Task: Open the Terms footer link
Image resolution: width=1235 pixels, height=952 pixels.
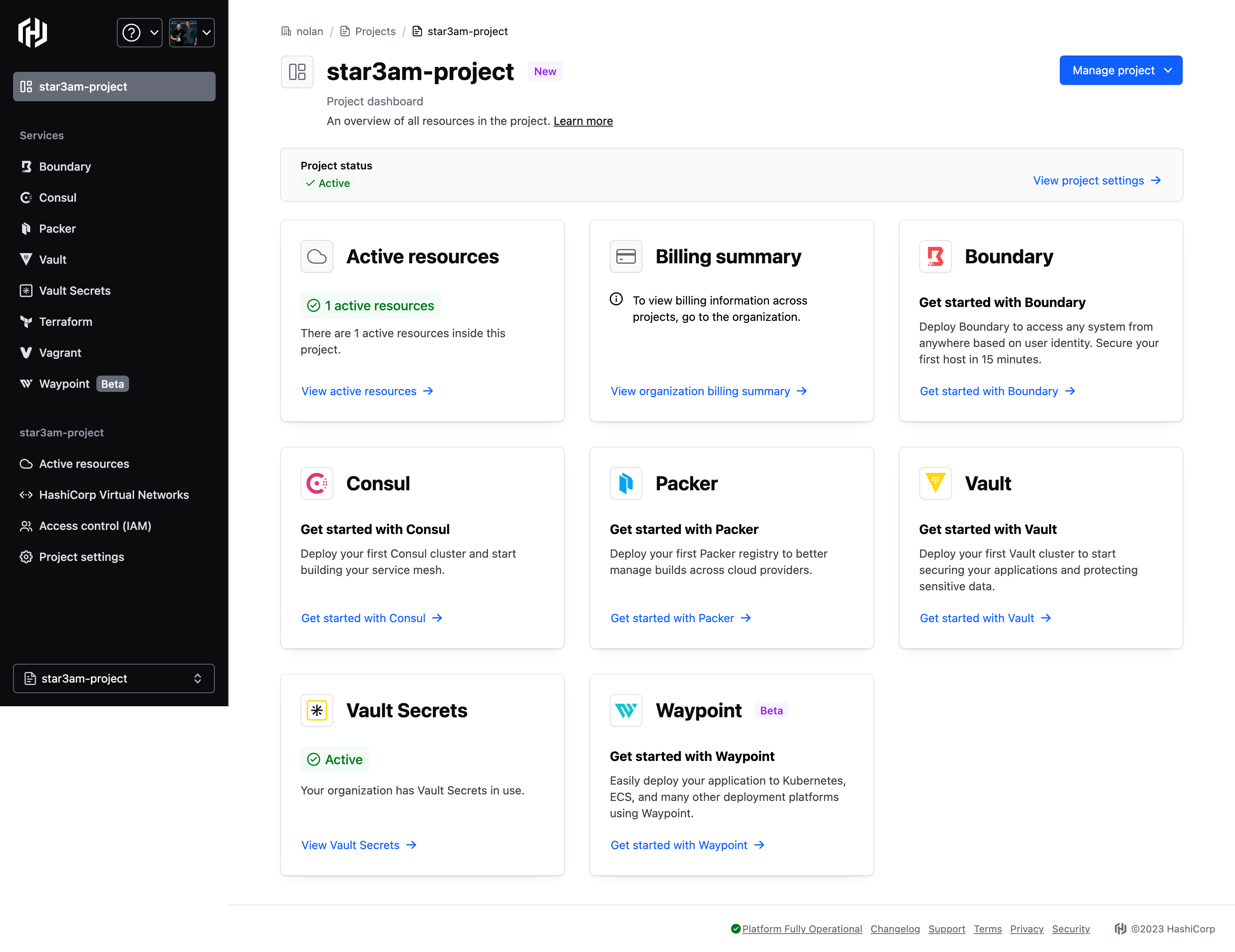Action: point(988,929)
